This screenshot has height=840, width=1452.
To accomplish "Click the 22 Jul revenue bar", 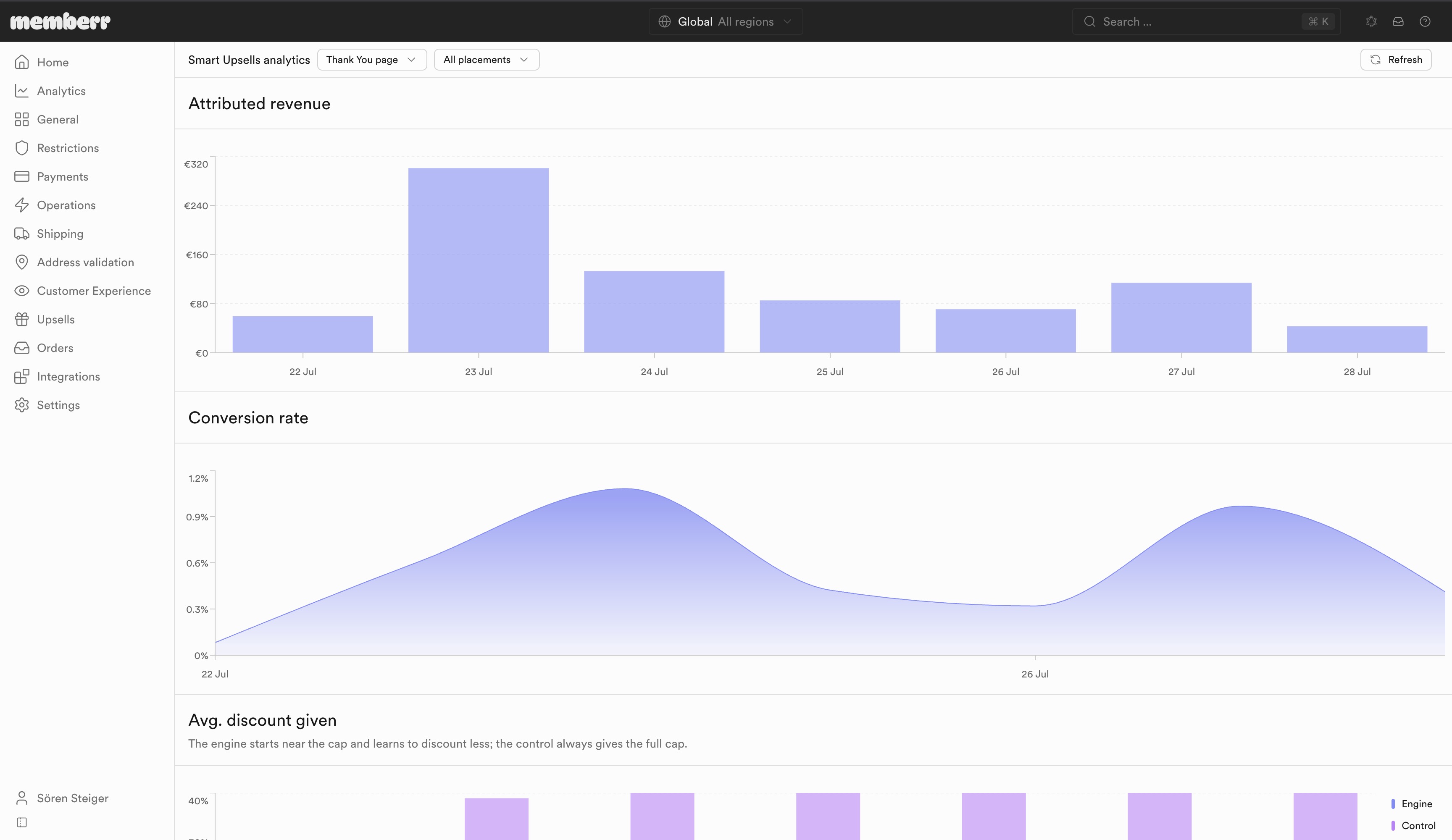I will click(302, 335).
